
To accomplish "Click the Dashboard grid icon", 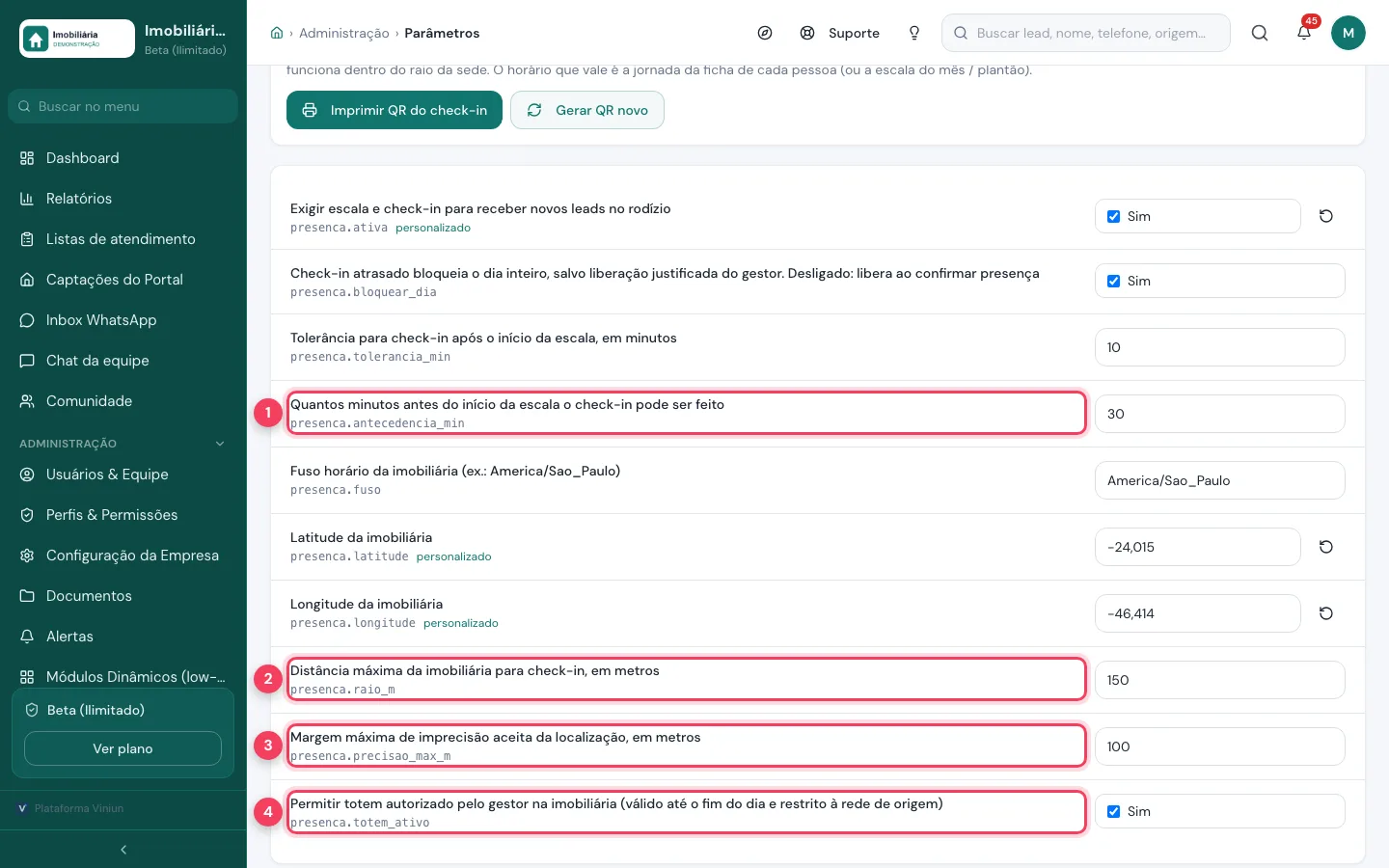I will [x=27, y=158].
